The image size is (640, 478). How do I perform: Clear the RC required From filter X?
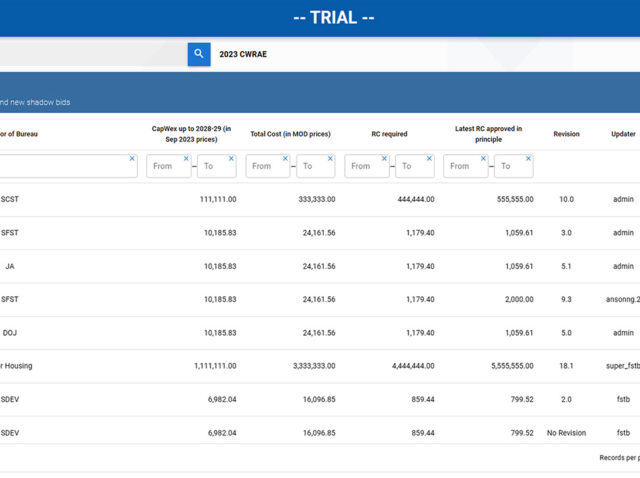pos(384,158)
